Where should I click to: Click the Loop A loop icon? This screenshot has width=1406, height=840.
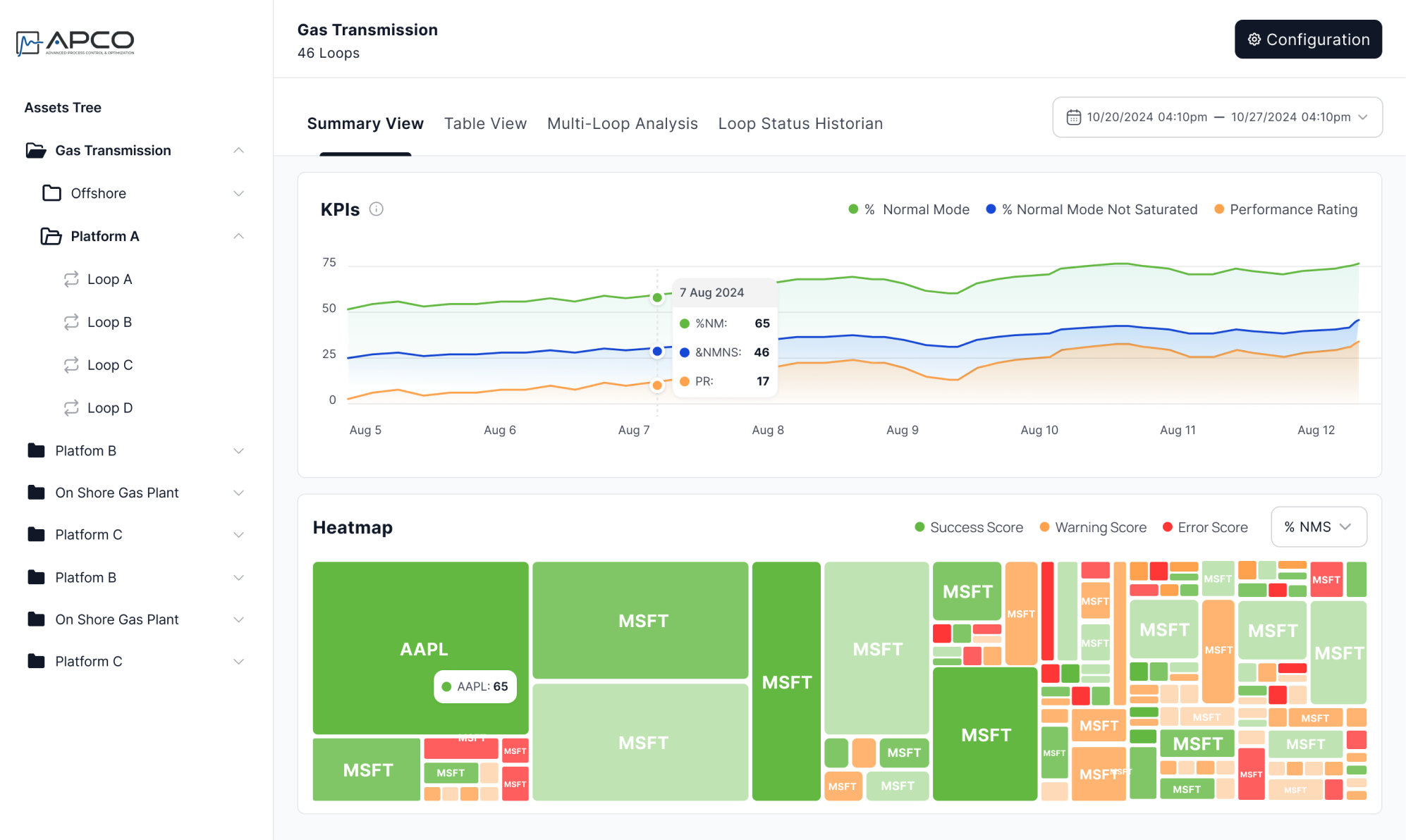(x=71, y=279)
